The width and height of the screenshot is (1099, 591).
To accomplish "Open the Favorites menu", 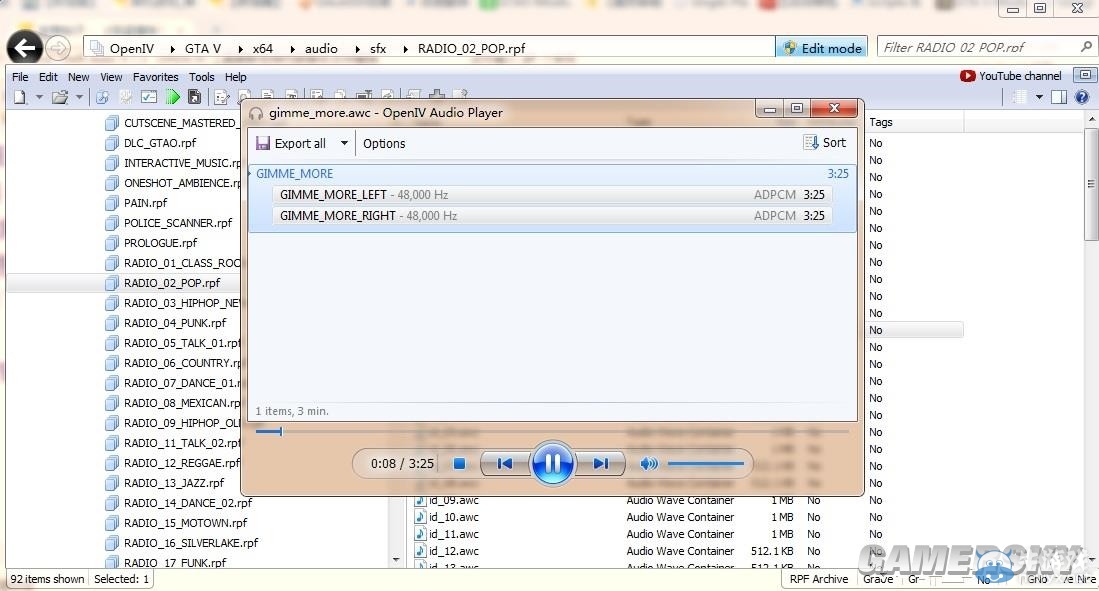I will 156,77.
